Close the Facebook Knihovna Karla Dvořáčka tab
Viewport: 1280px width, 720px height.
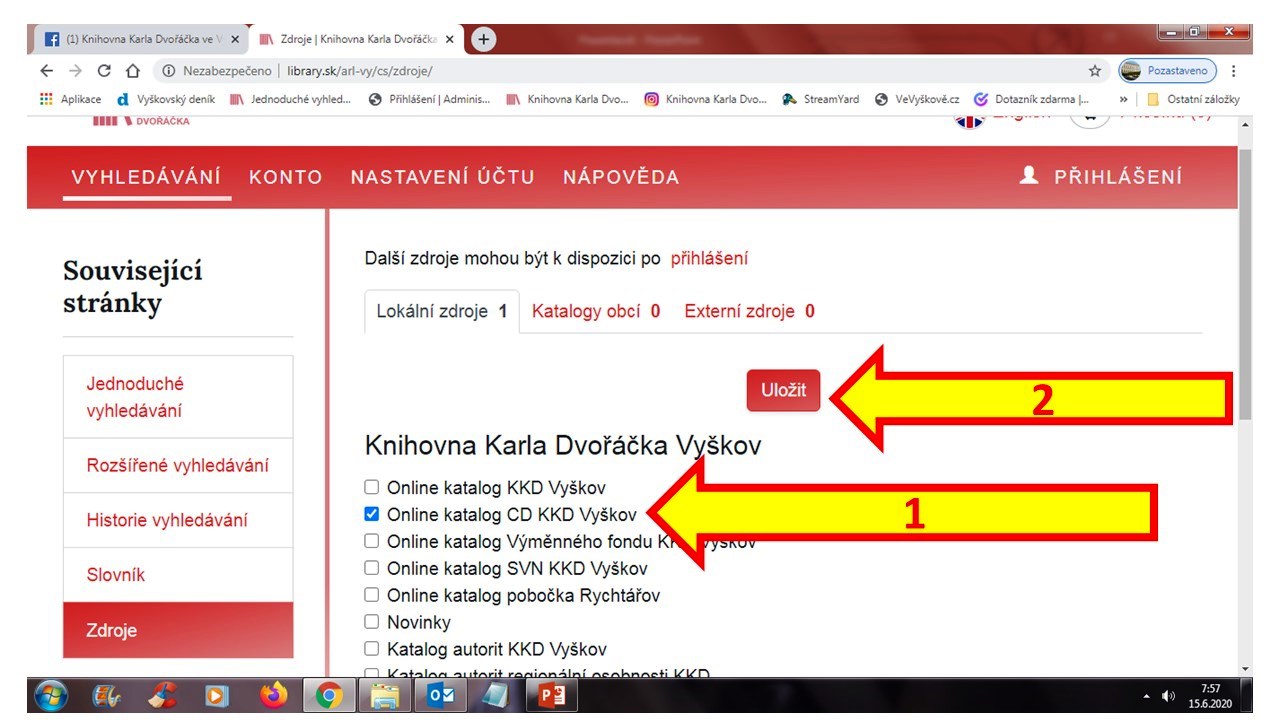(235, 40)
